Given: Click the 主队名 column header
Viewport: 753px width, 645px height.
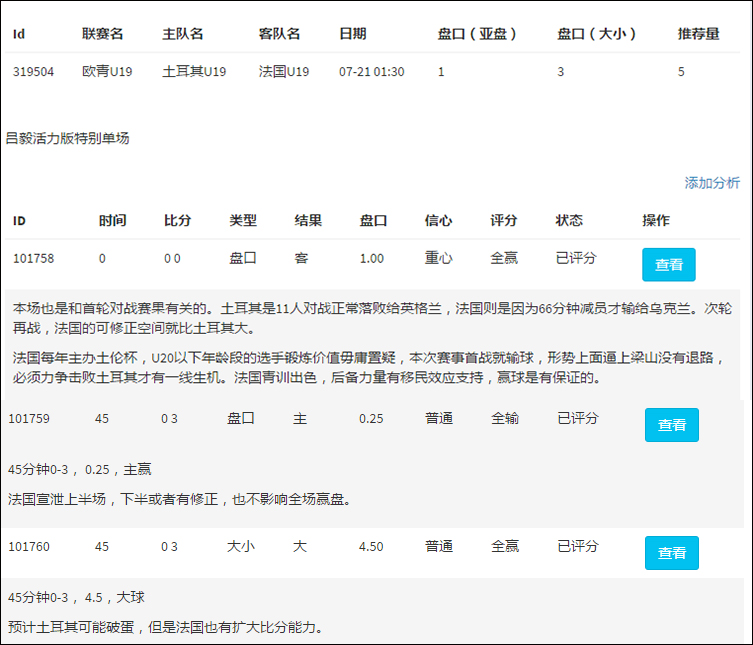Looking at the screenshot, I should (x=182, y=34).
